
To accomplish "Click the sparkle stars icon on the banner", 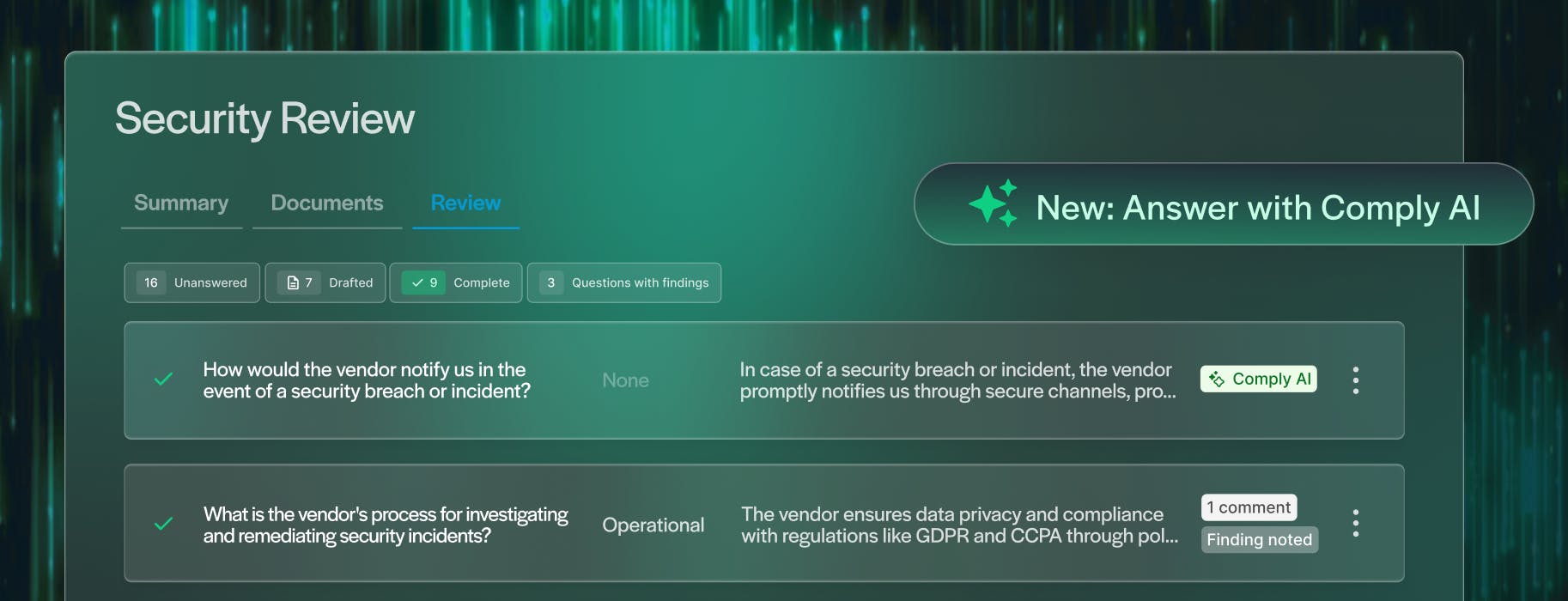I will 994,204.
